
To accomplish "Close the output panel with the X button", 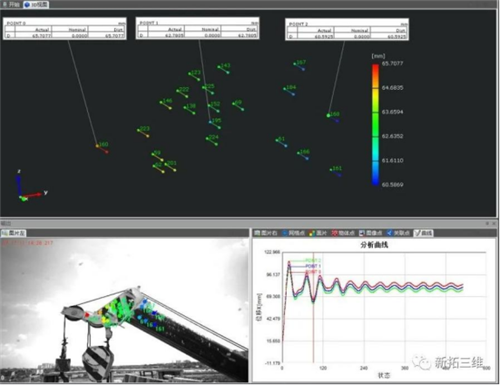I will [x=494, y=223].
